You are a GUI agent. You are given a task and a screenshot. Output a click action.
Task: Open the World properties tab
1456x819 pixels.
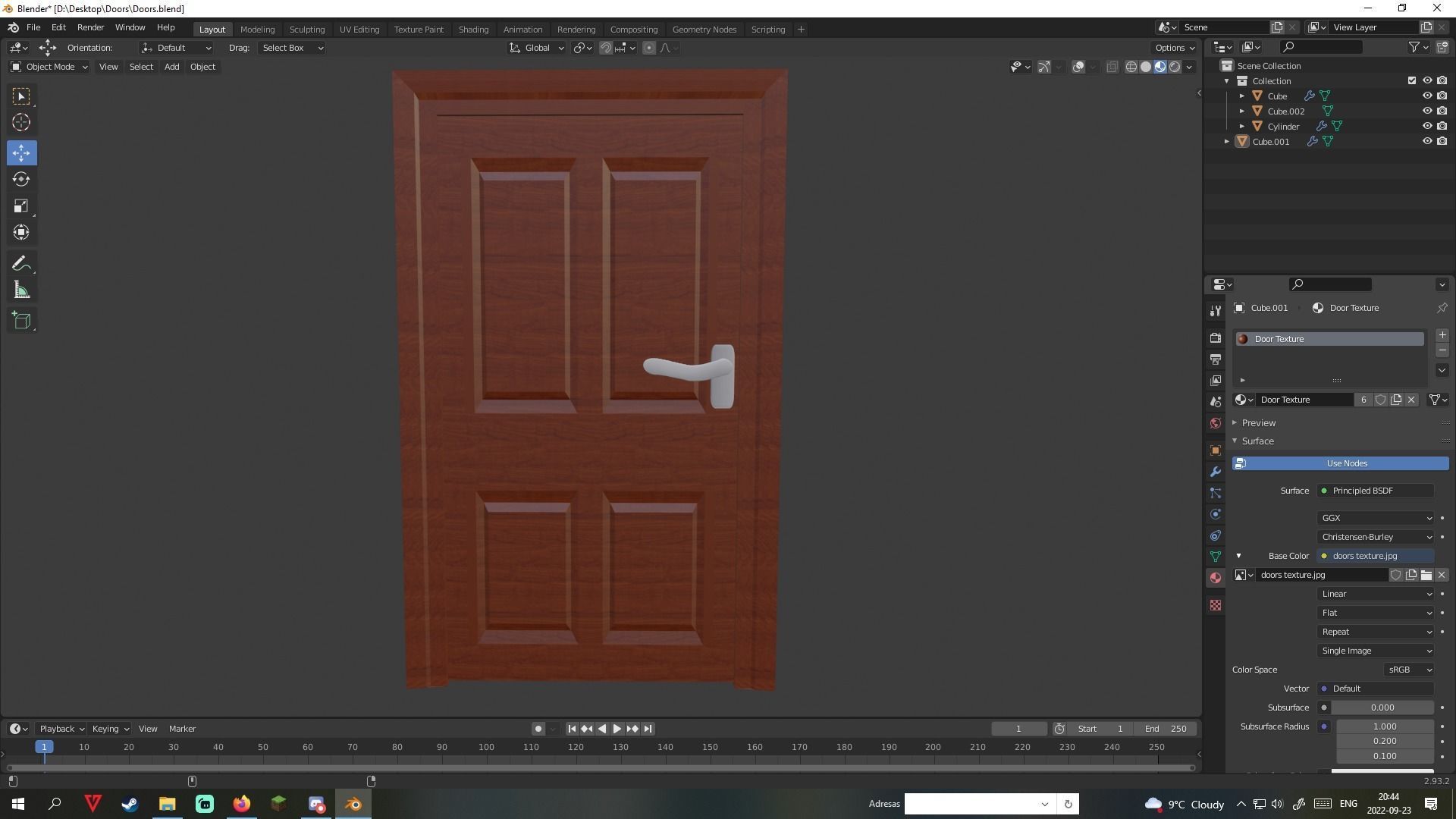[1216, 423]
